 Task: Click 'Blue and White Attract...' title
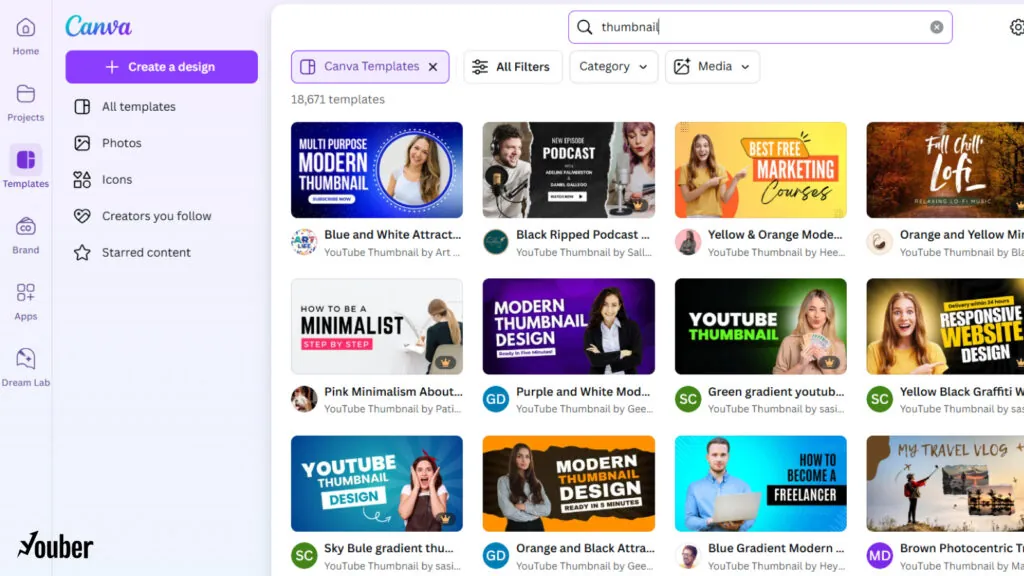point(392,234)
